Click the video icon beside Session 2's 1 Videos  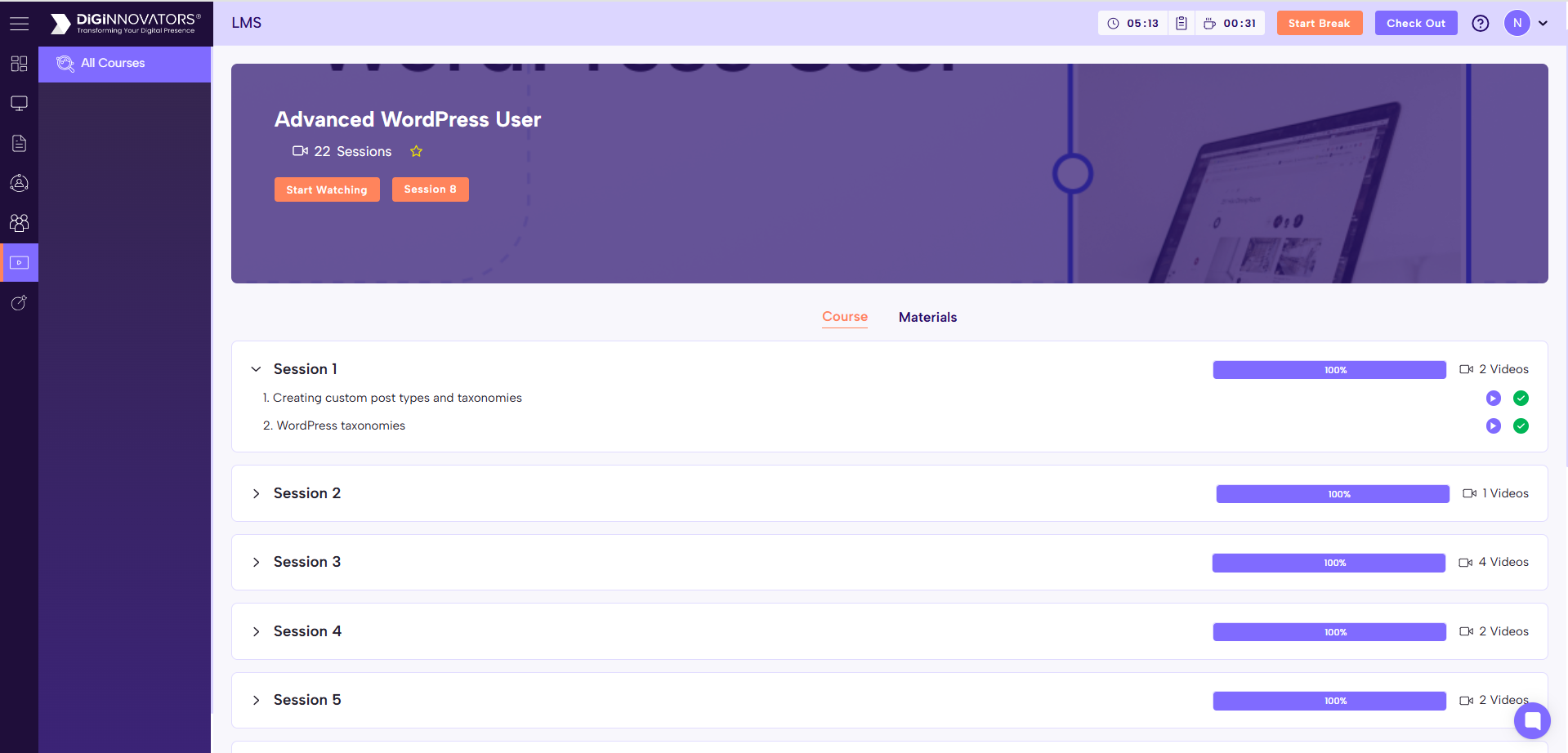[1469, 493]
